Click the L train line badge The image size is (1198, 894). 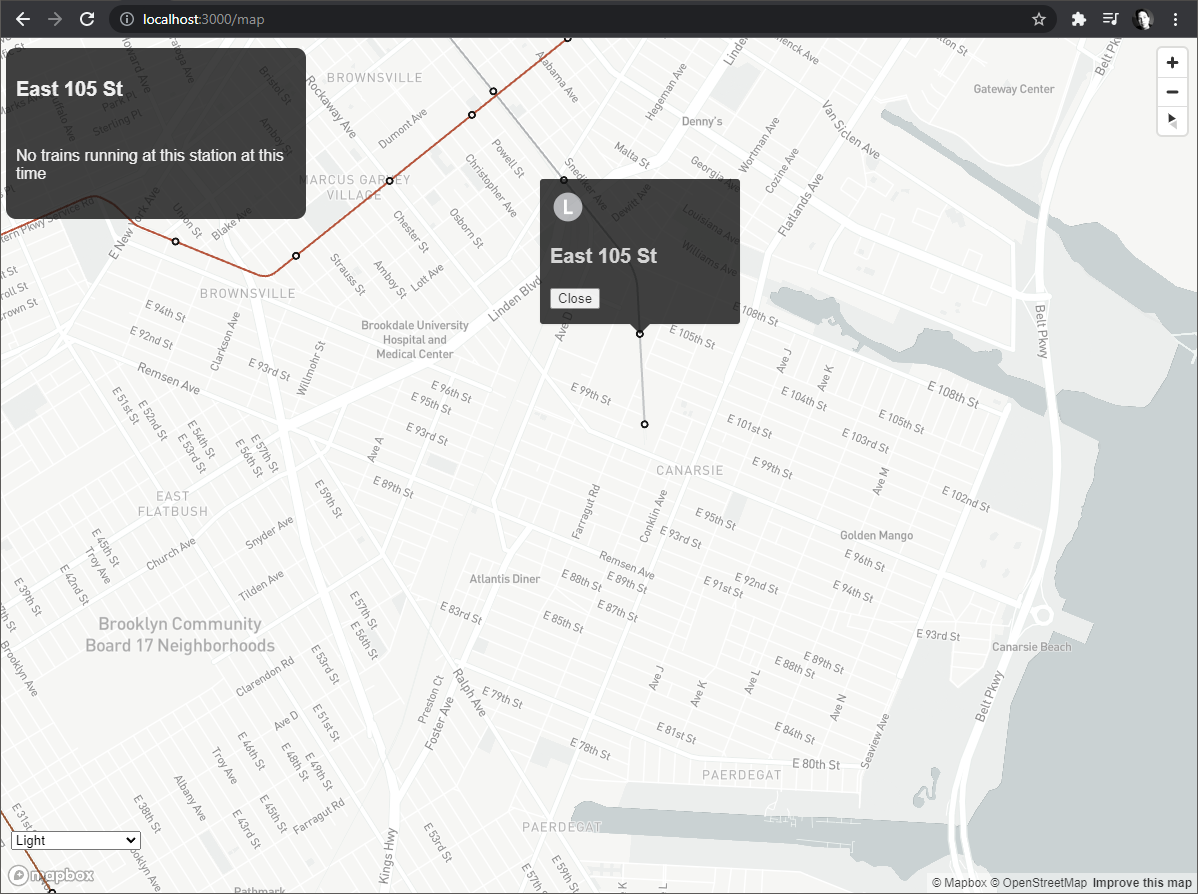pyautogui.click(x=568, y=207)
